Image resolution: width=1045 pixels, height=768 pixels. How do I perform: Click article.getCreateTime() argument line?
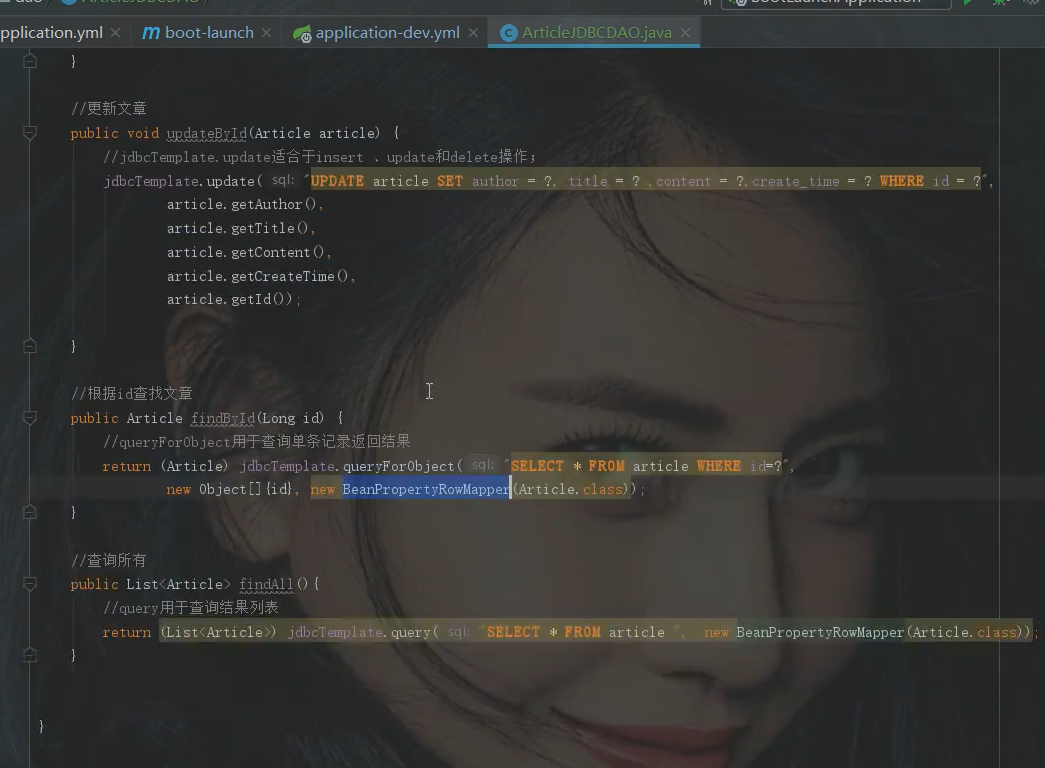coord(261,276)
